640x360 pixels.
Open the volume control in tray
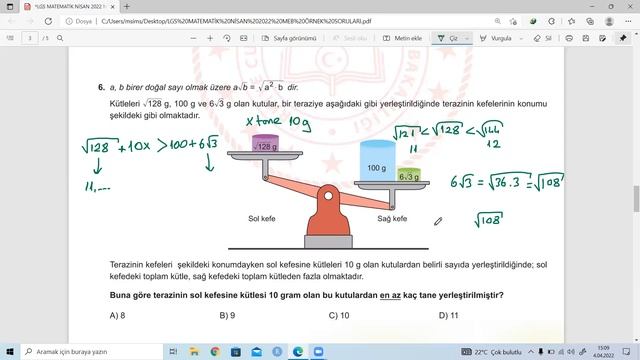pyautogui.click(x=571, y=351)
